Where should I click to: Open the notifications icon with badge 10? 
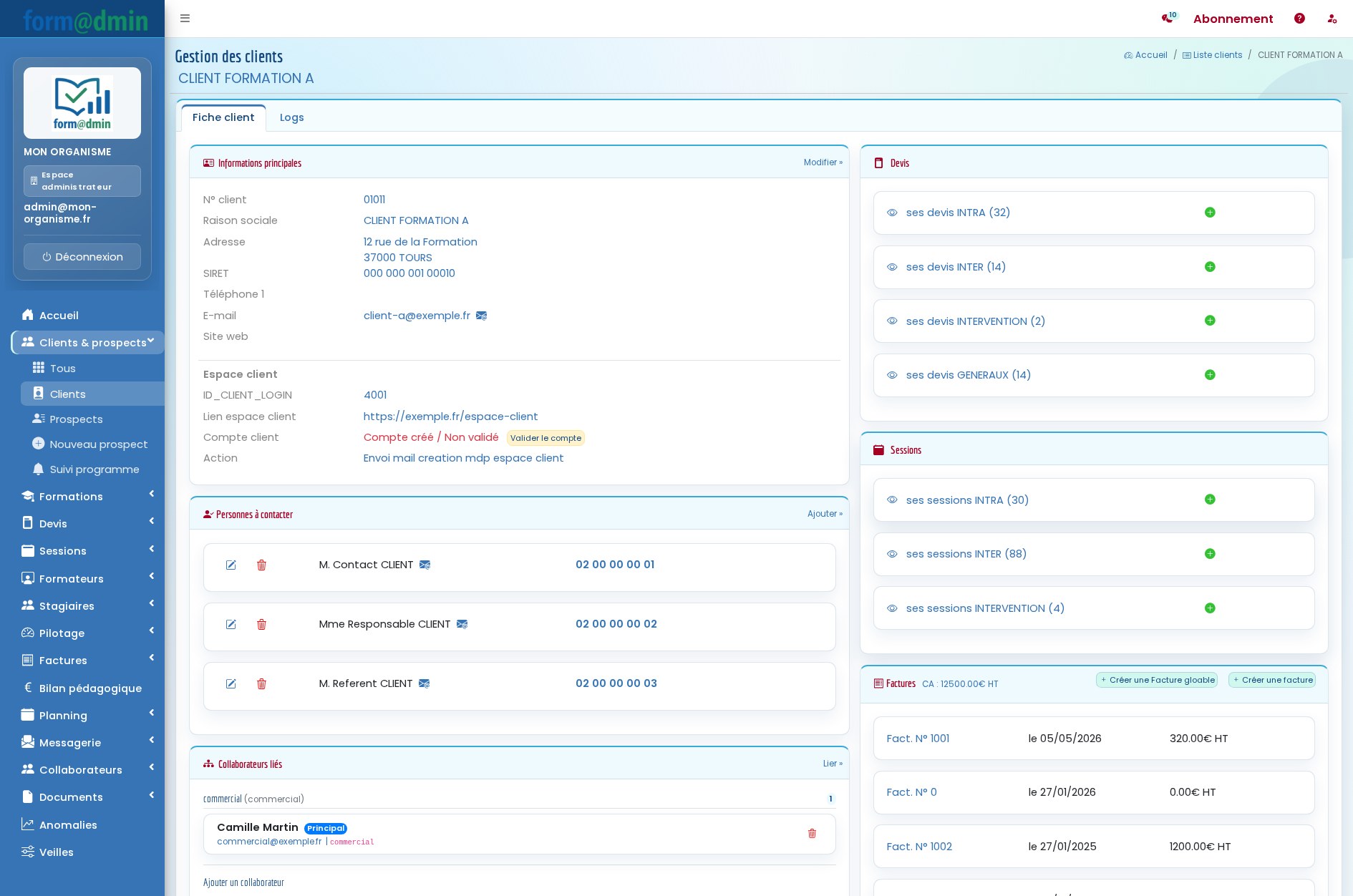1169,18
